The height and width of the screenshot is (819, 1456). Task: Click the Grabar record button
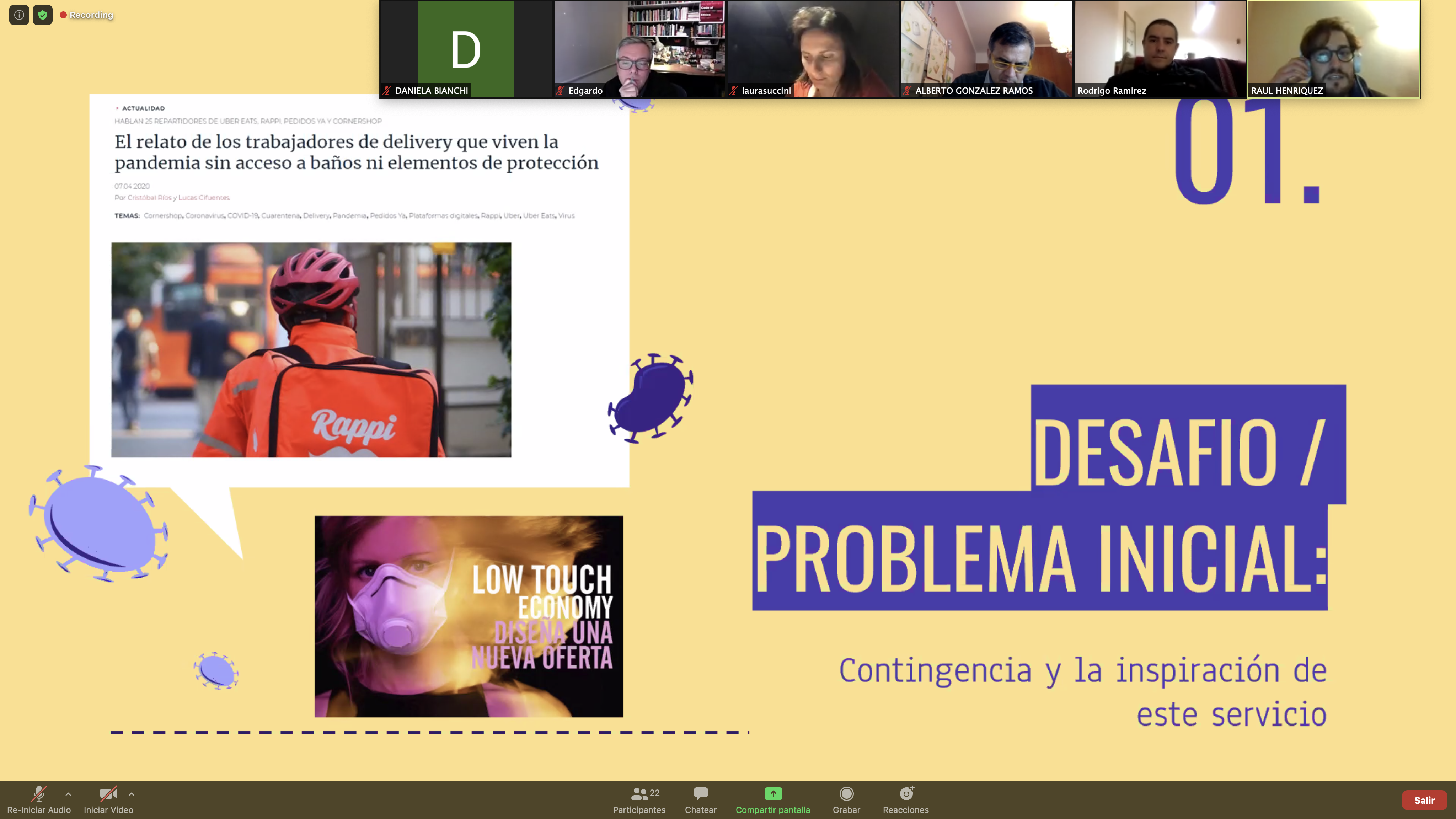846,801
